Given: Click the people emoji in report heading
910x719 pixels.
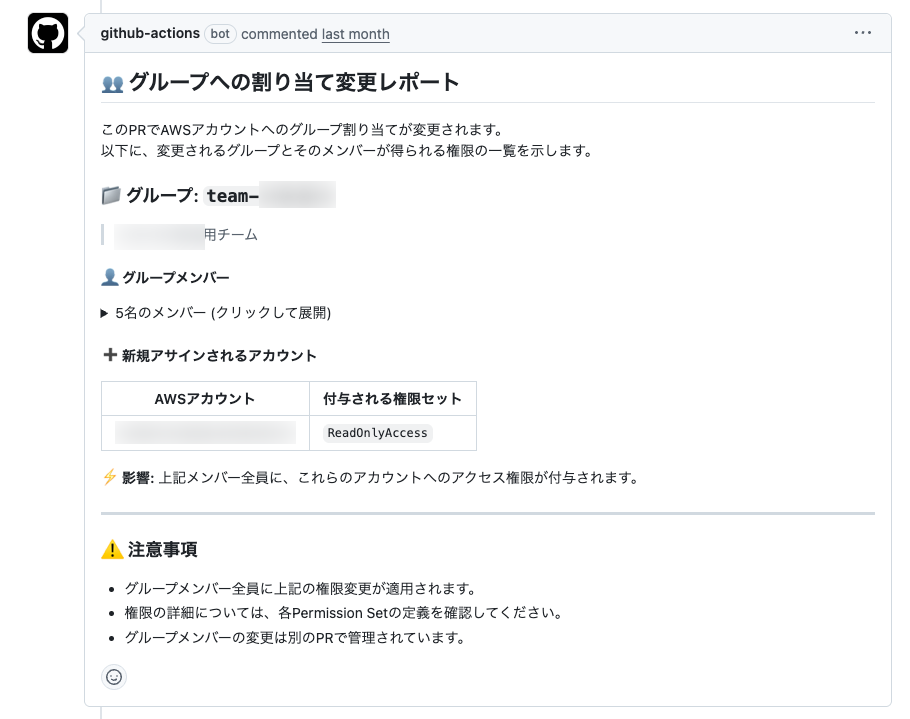Looking at the screenshot, I should tap(113, 83).
